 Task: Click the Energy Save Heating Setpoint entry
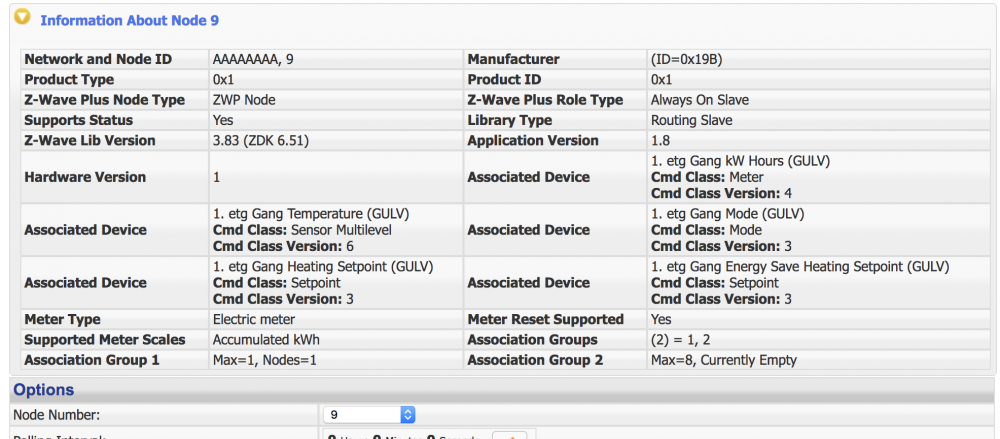[x=799, y=267]
